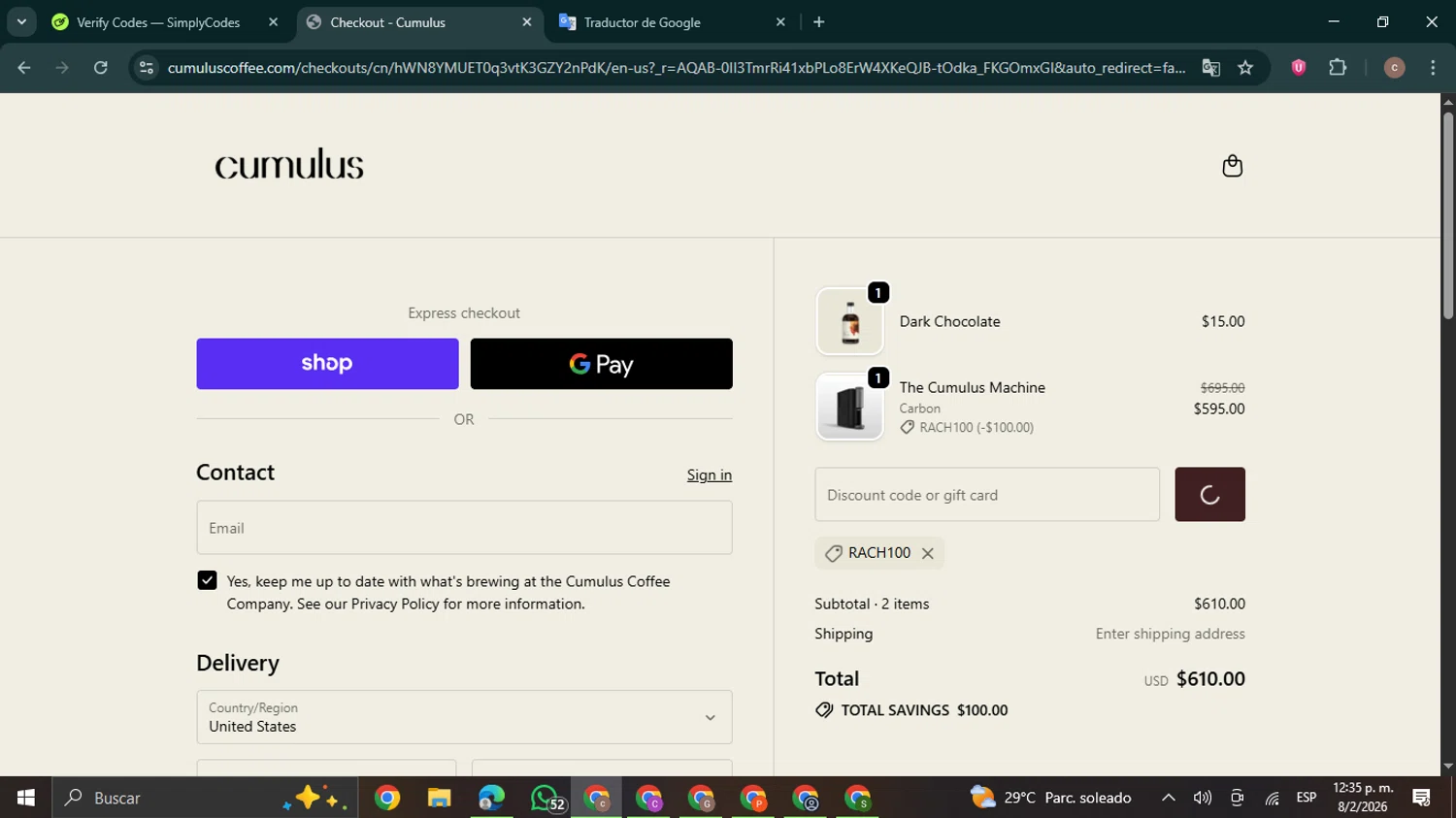Click the first Chrome icon on taskbar
The width and height of the screenshot is (1456, 818).
(386, 798)
